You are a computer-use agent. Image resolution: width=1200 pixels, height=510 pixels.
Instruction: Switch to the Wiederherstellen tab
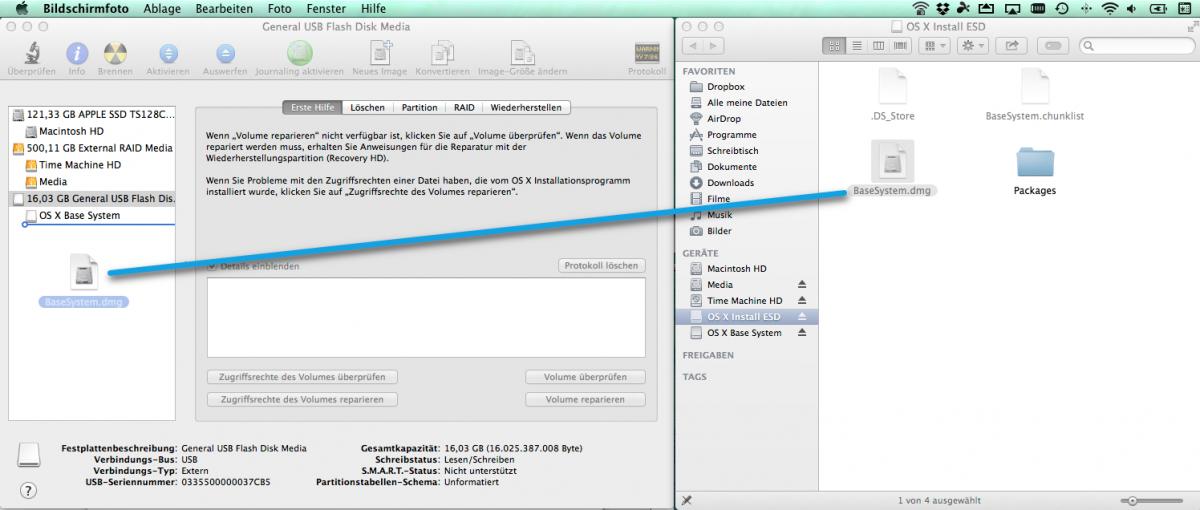click(x=526, y=107)
